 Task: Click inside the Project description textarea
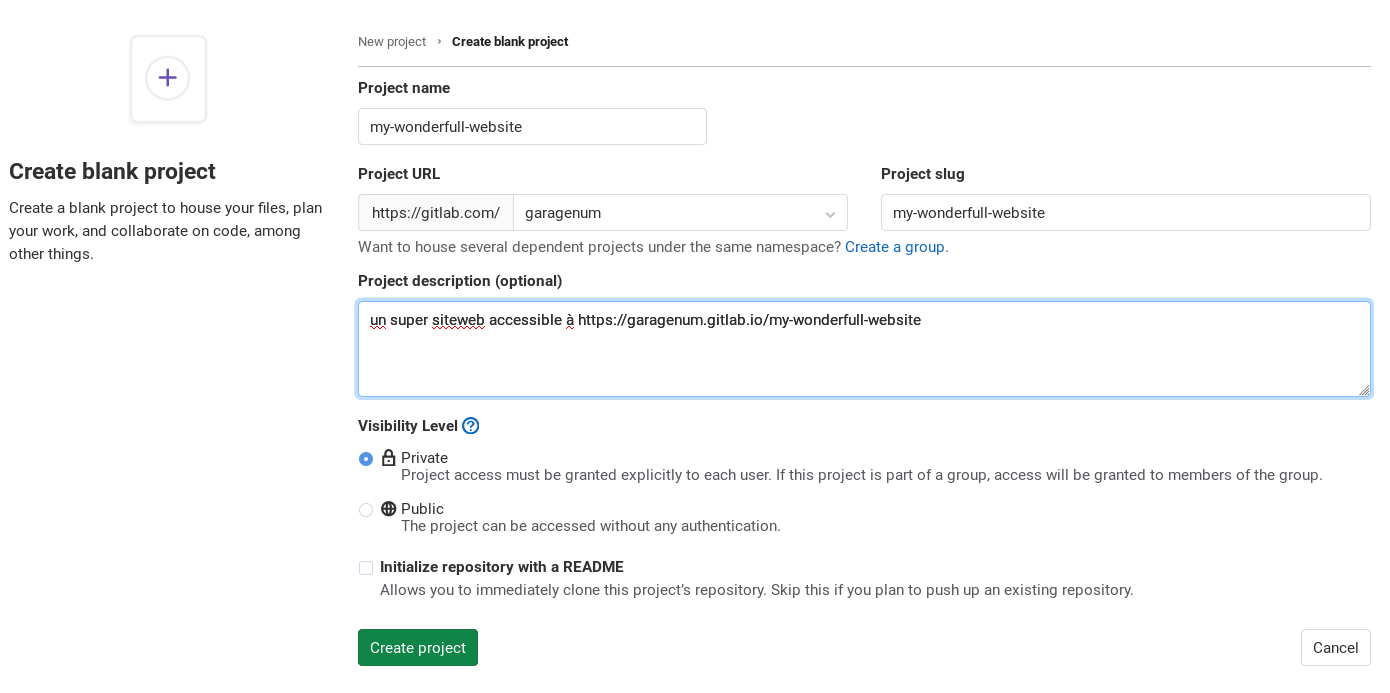[864, 349]
